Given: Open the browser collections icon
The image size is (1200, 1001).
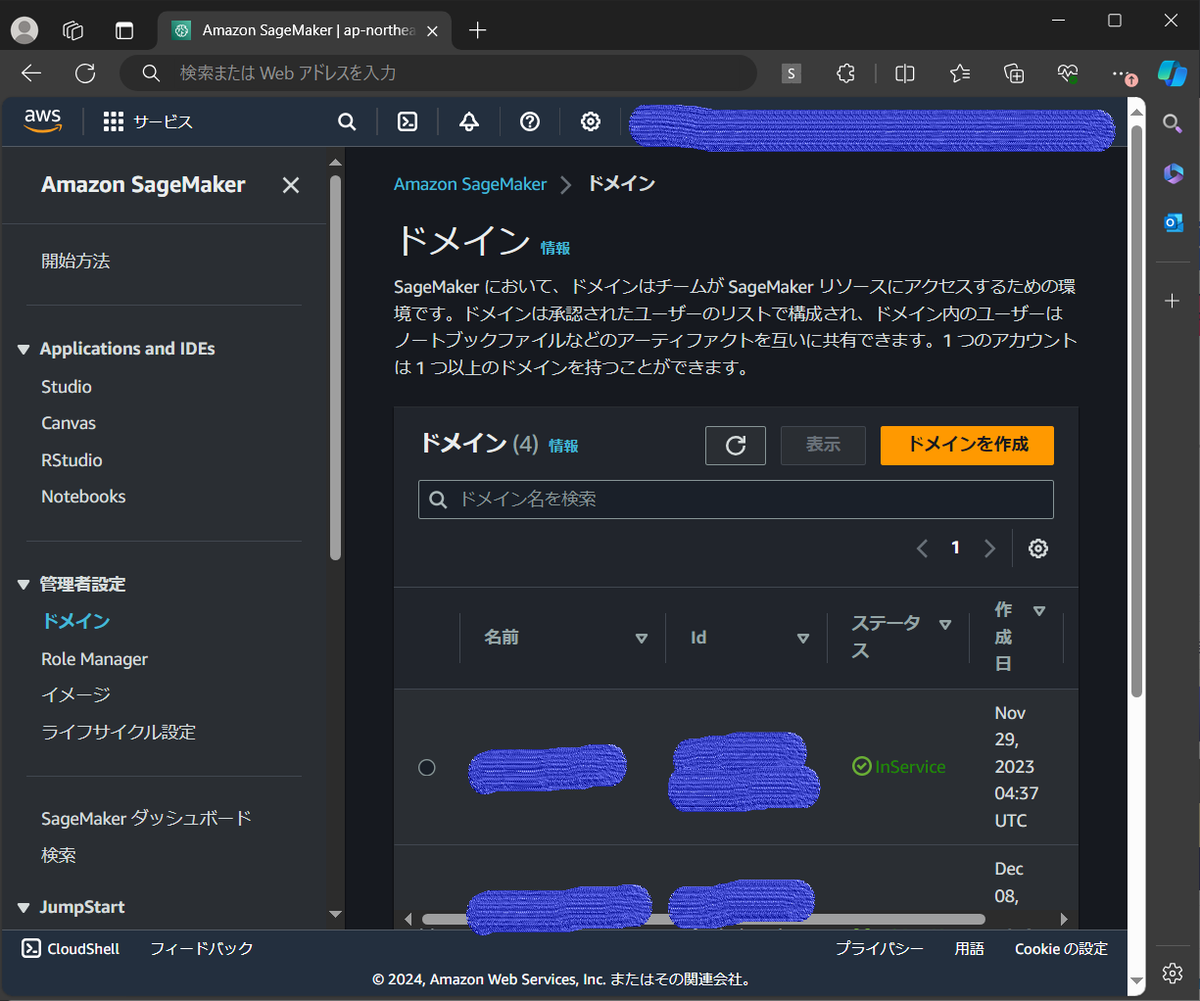Looking at the screenshot, I should pos(1014,73).
